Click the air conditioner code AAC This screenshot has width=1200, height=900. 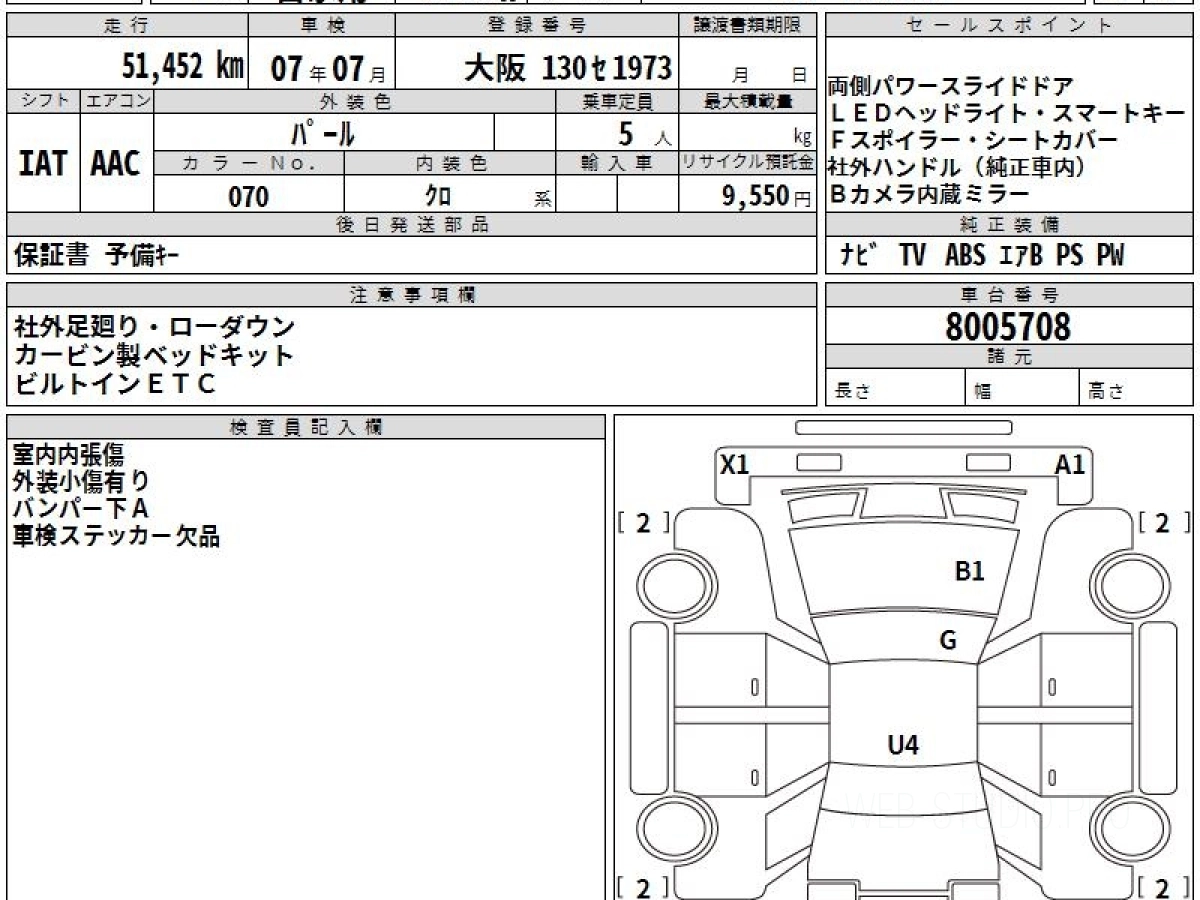tap(116, 163)
